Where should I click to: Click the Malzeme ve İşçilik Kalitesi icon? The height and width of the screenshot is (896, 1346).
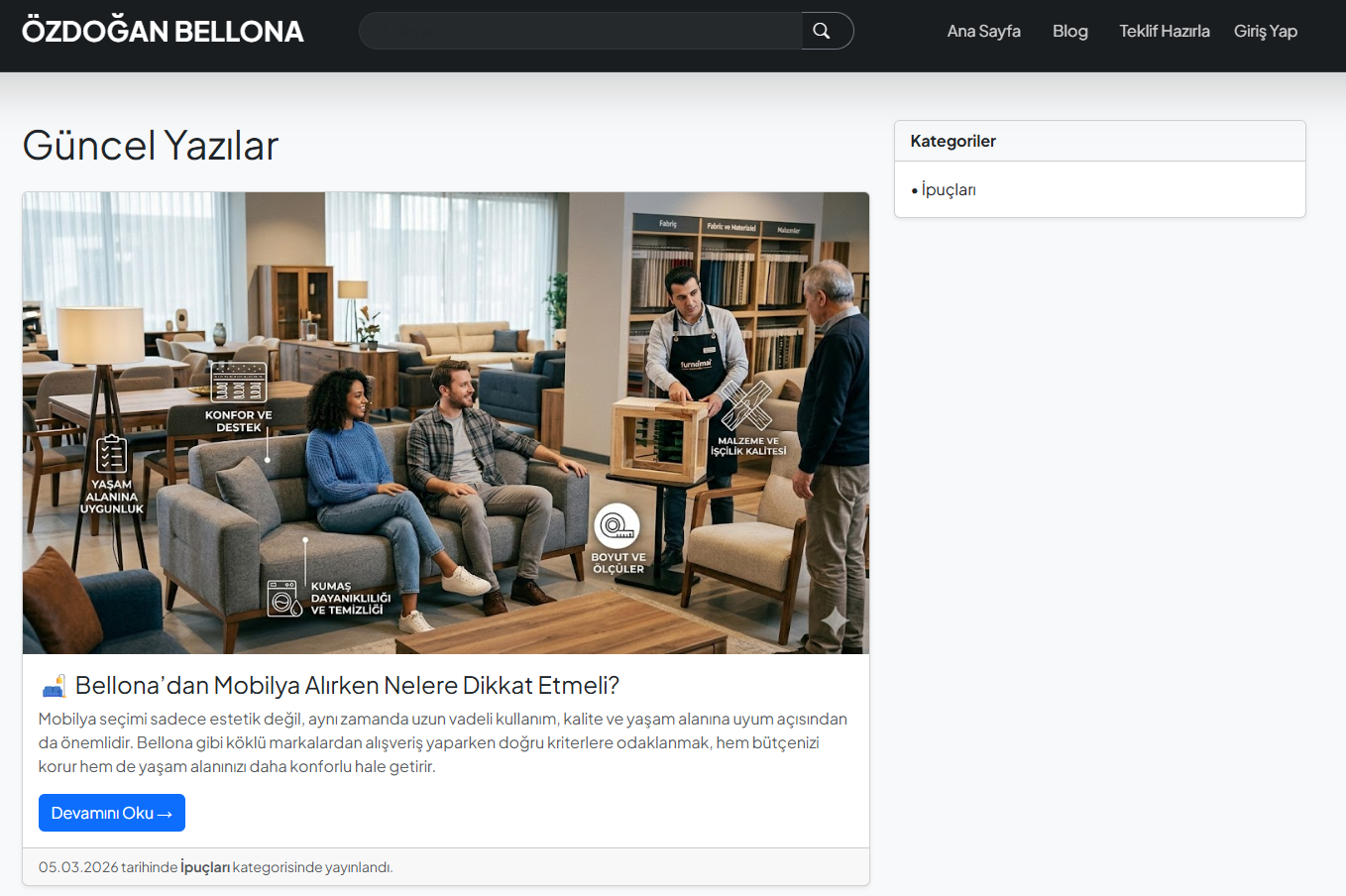click(x=746, y=405)
